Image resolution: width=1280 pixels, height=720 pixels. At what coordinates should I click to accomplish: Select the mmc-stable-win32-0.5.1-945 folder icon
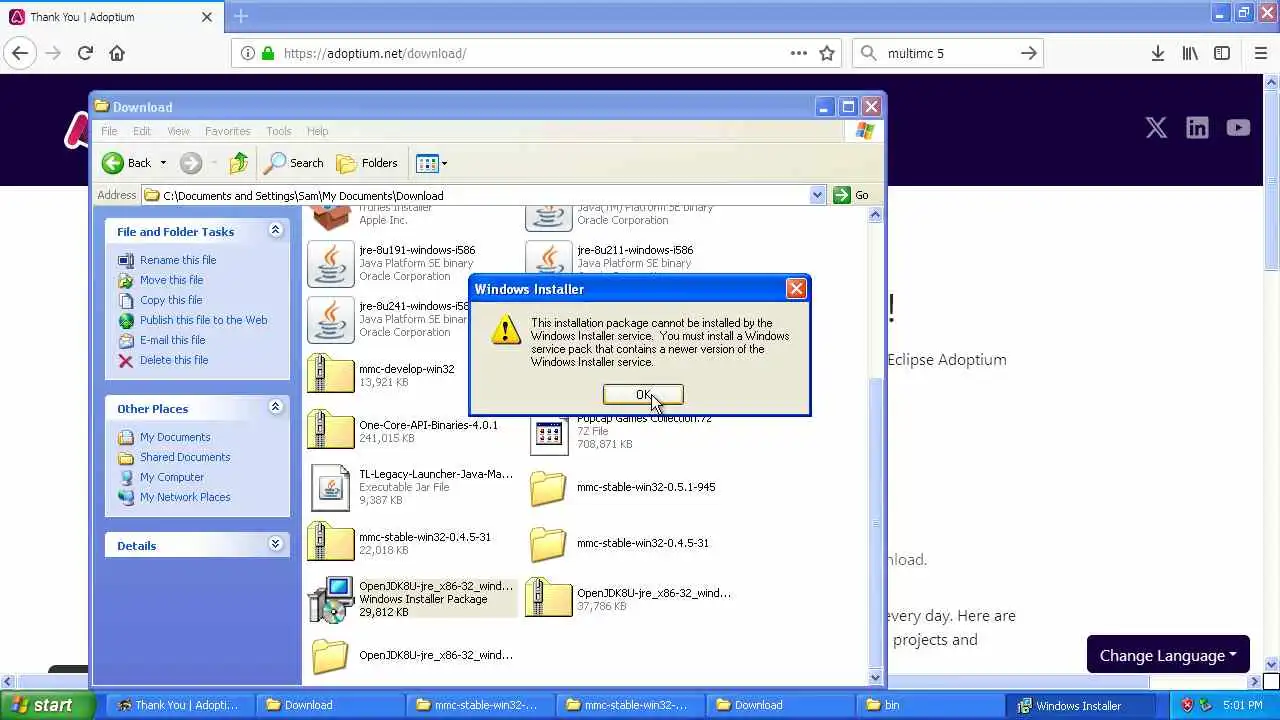point(549,487)
